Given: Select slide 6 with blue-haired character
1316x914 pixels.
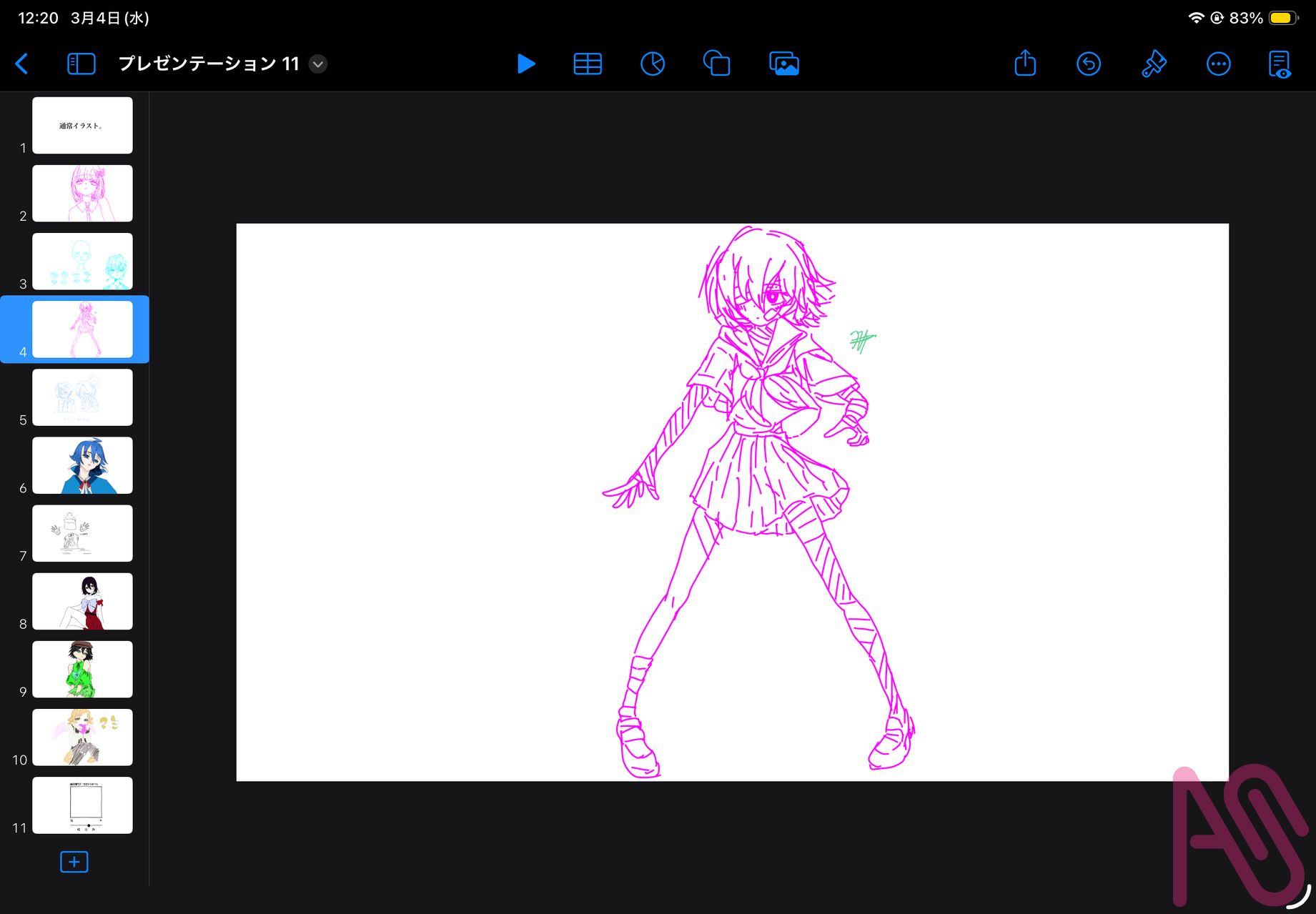Looking at the screenshot, I should coord(82,466).
